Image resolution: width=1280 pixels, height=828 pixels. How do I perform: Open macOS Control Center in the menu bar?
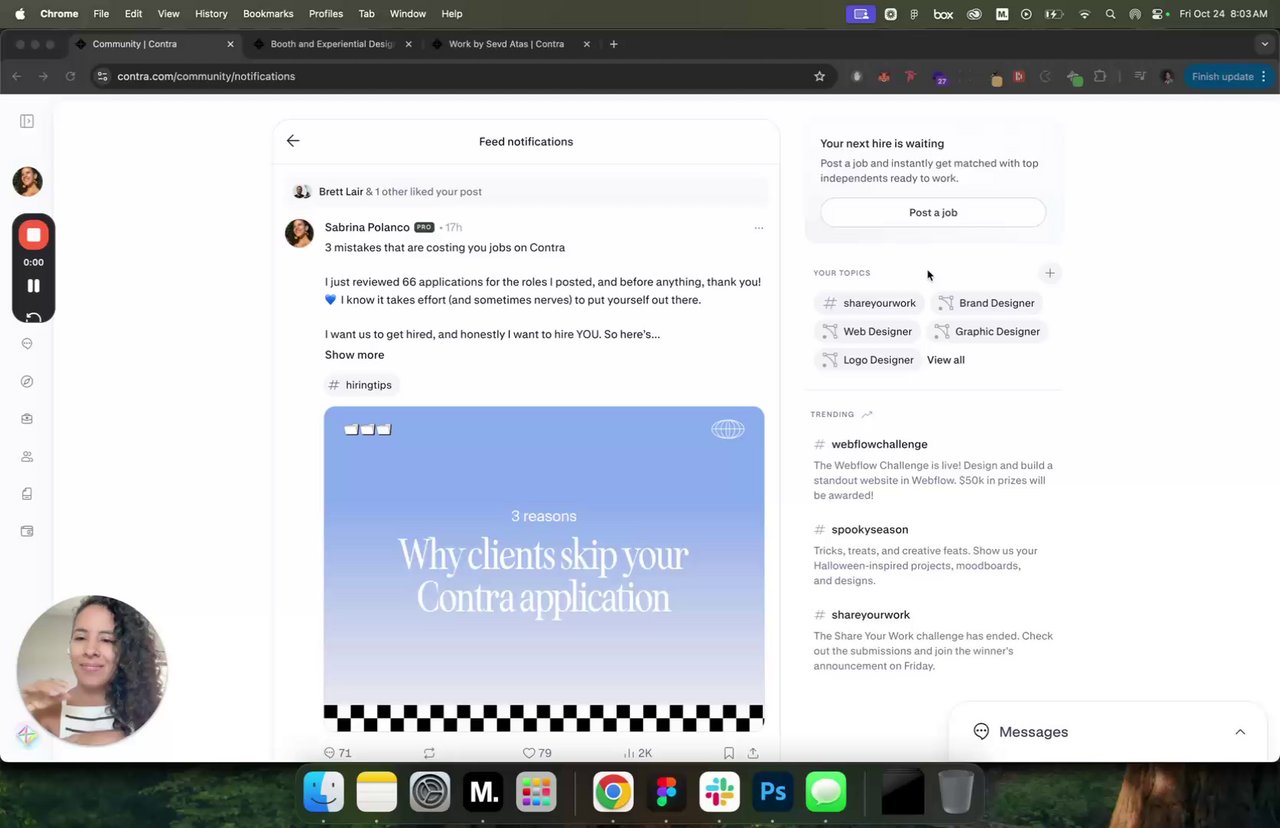1160,14
